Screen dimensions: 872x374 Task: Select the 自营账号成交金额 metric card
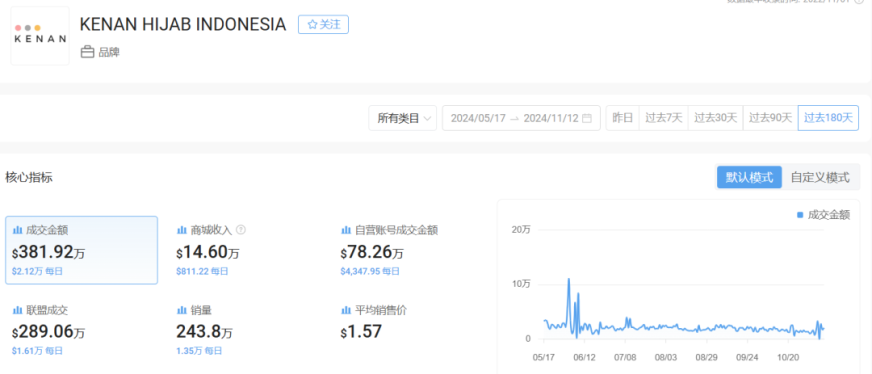point(410,250)
